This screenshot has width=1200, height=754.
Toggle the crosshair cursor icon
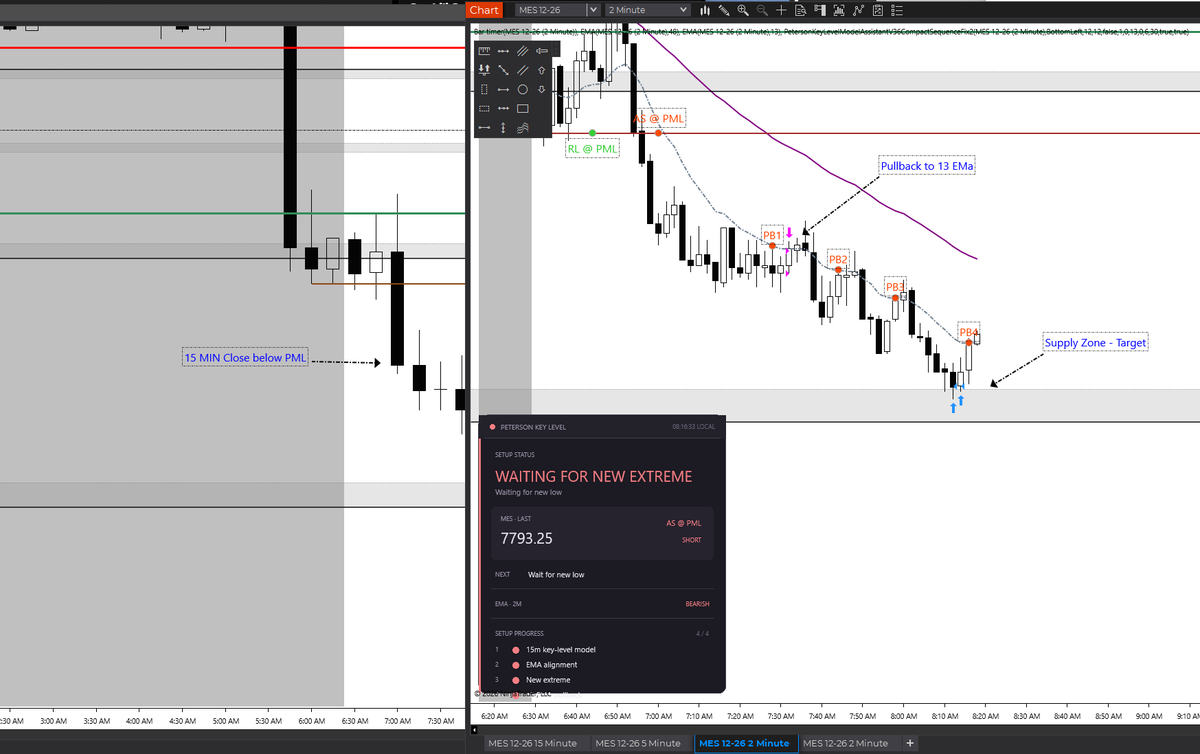point(781,10)
